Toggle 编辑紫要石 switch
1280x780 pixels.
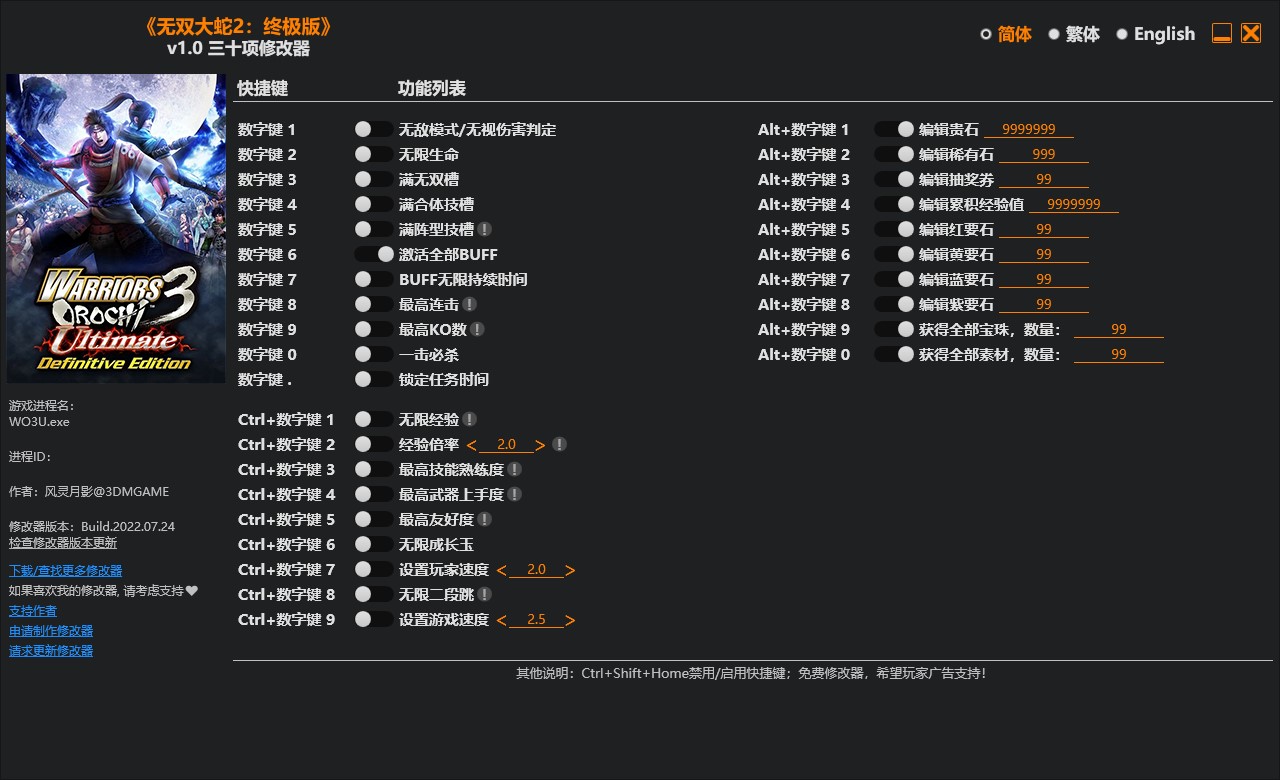click(894, 304)
